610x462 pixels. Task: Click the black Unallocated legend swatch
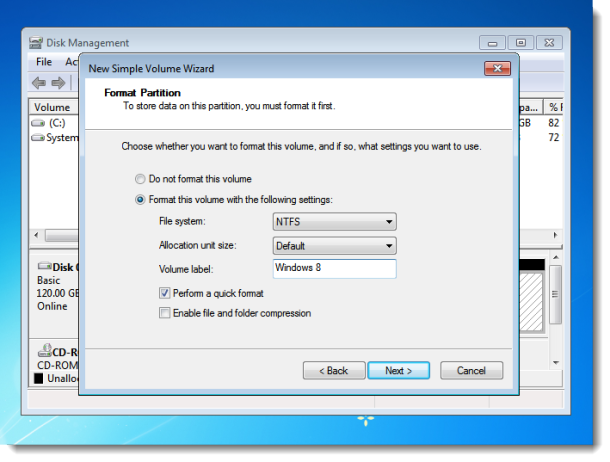pos(39,378)
